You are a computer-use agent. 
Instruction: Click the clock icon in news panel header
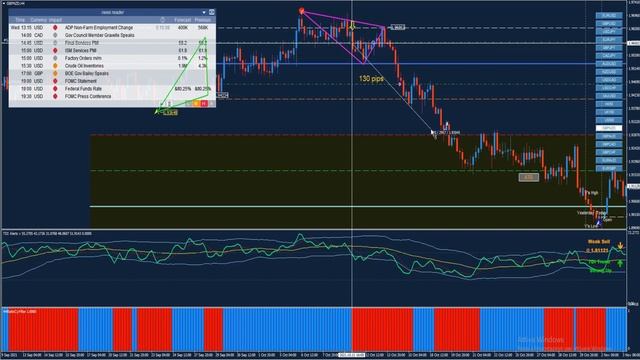click(162, 20)
